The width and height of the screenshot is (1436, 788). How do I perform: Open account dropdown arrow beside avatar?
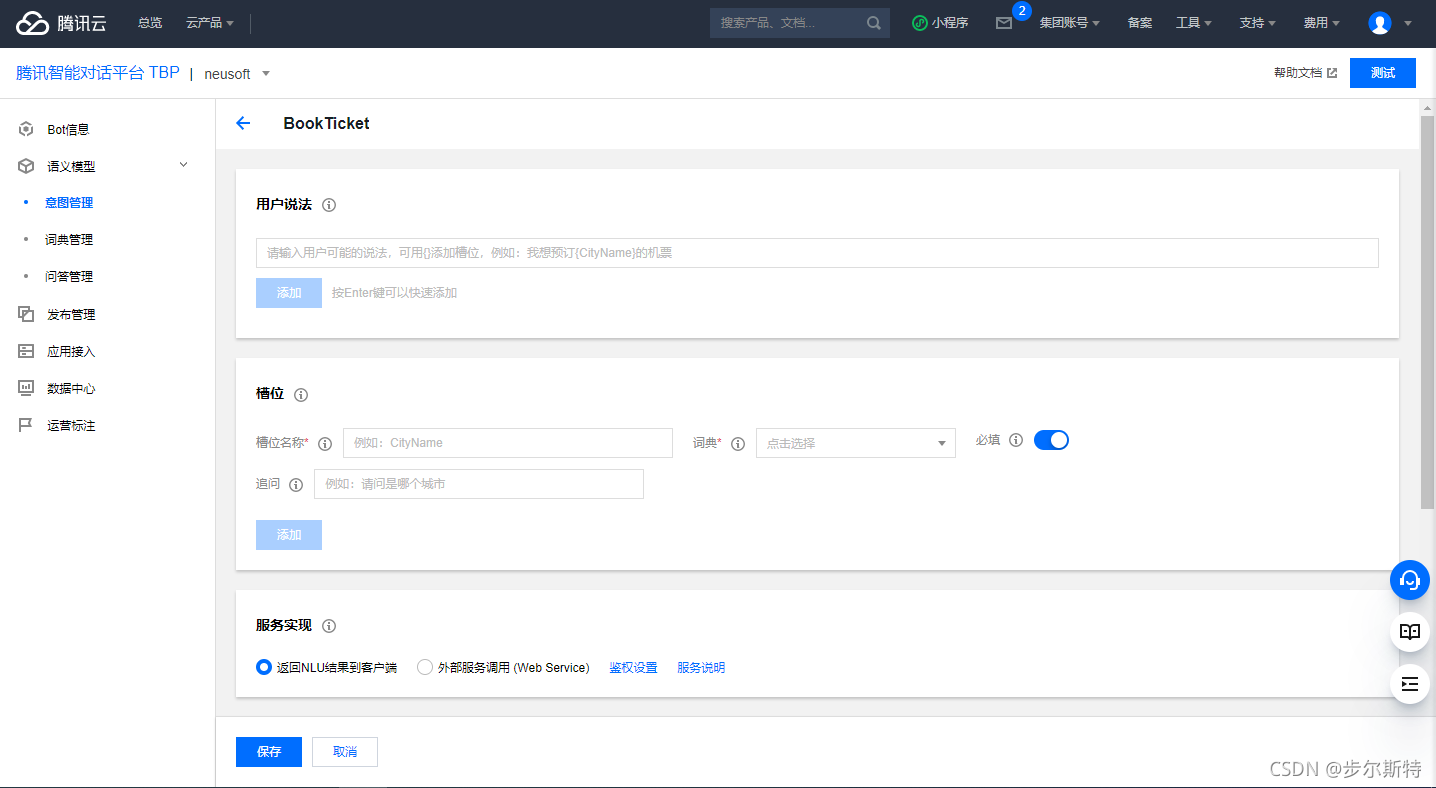pos(1408,23)
